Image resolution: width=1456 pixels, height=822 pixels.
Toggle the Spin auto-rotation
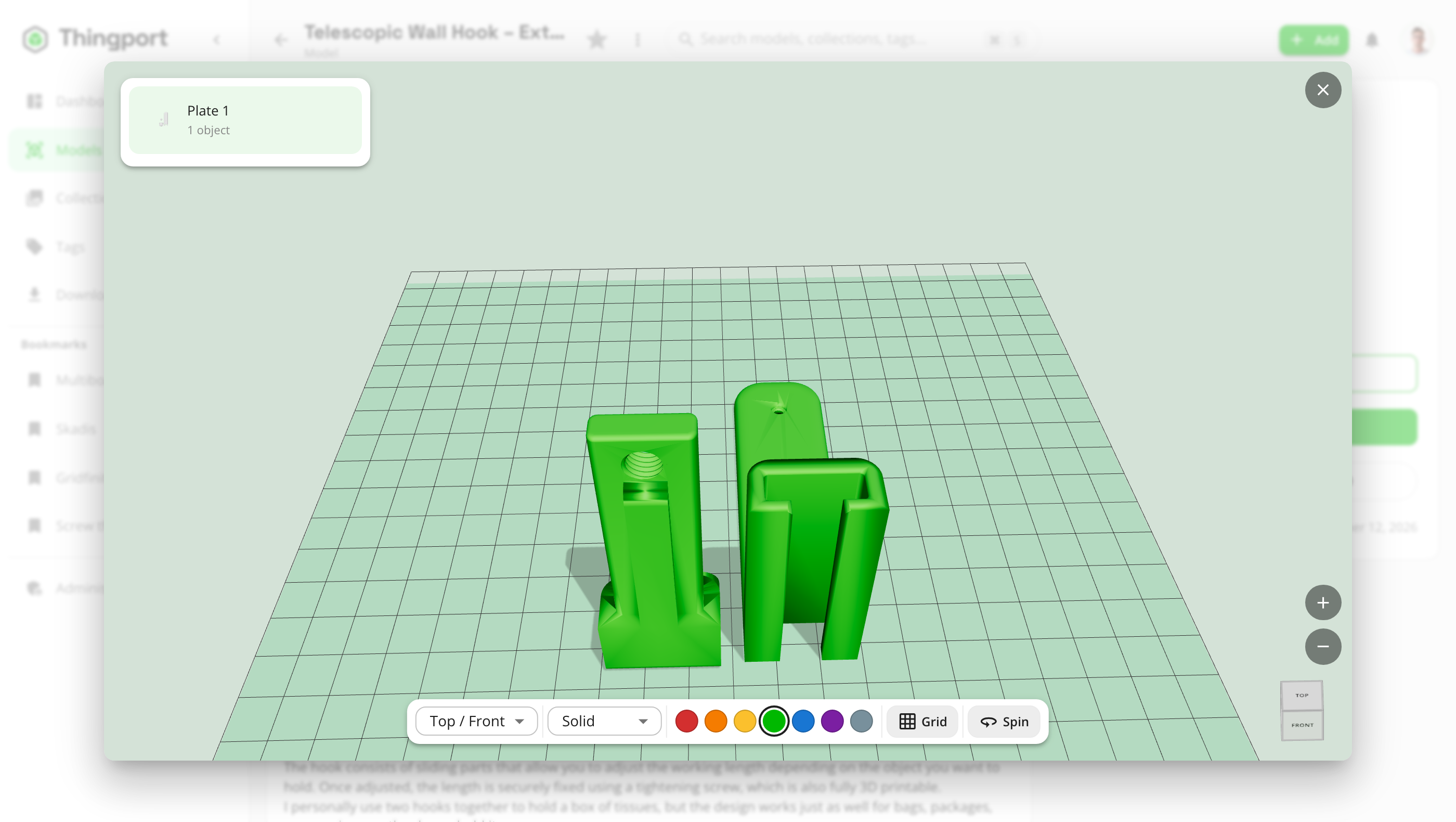1004,722
